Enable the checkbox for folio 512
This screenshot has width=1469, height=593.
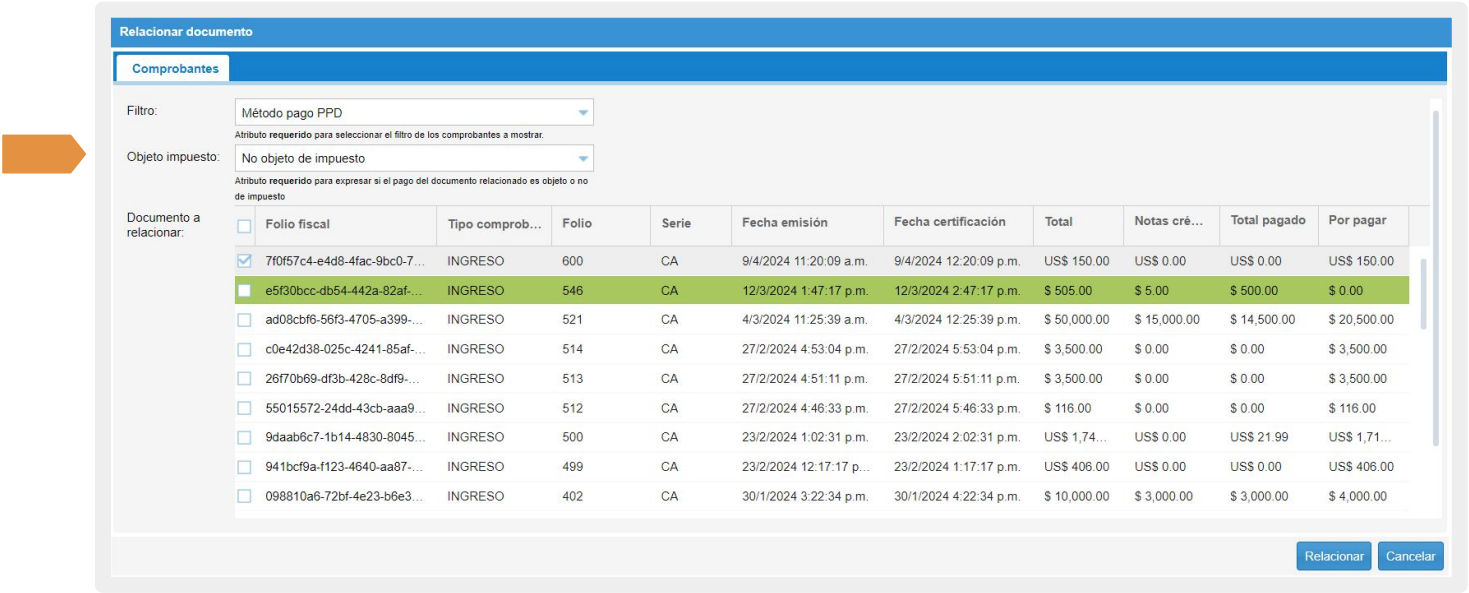[245, 408]
